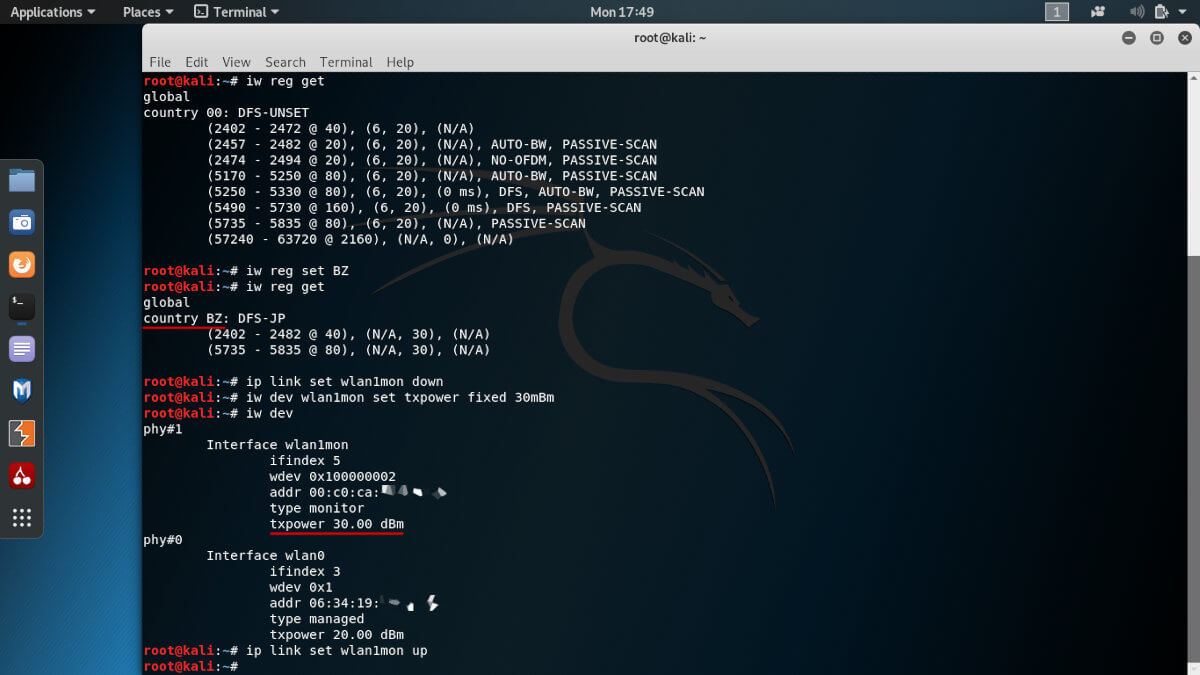1200x675 pixels.
Task: Show all applications grid icon
Action: [22, 517]
